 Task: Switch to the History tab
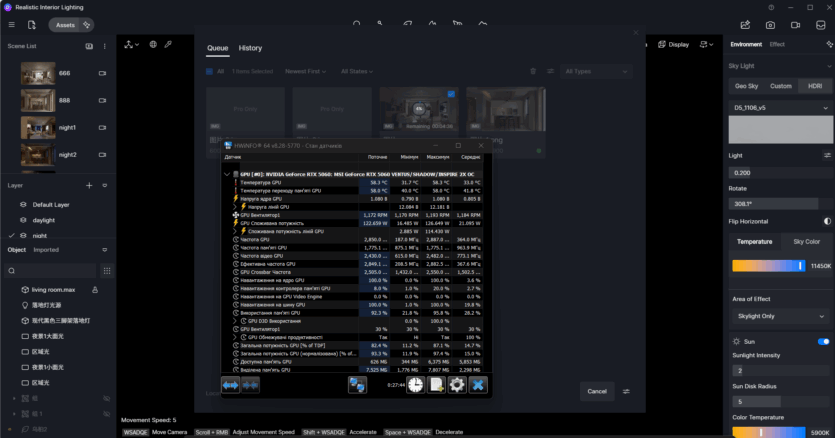[250, 48]
